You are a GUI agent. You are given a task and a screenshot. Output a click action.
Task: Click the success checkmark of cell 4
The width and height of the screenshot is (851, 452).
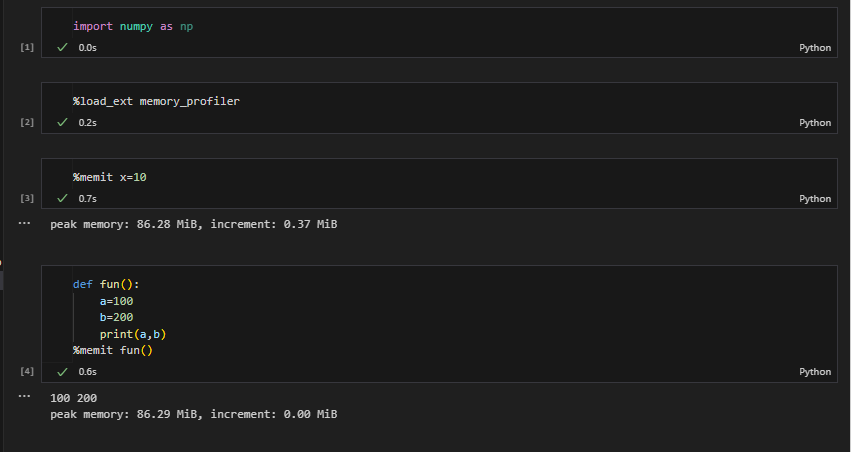tap(62, 372)
